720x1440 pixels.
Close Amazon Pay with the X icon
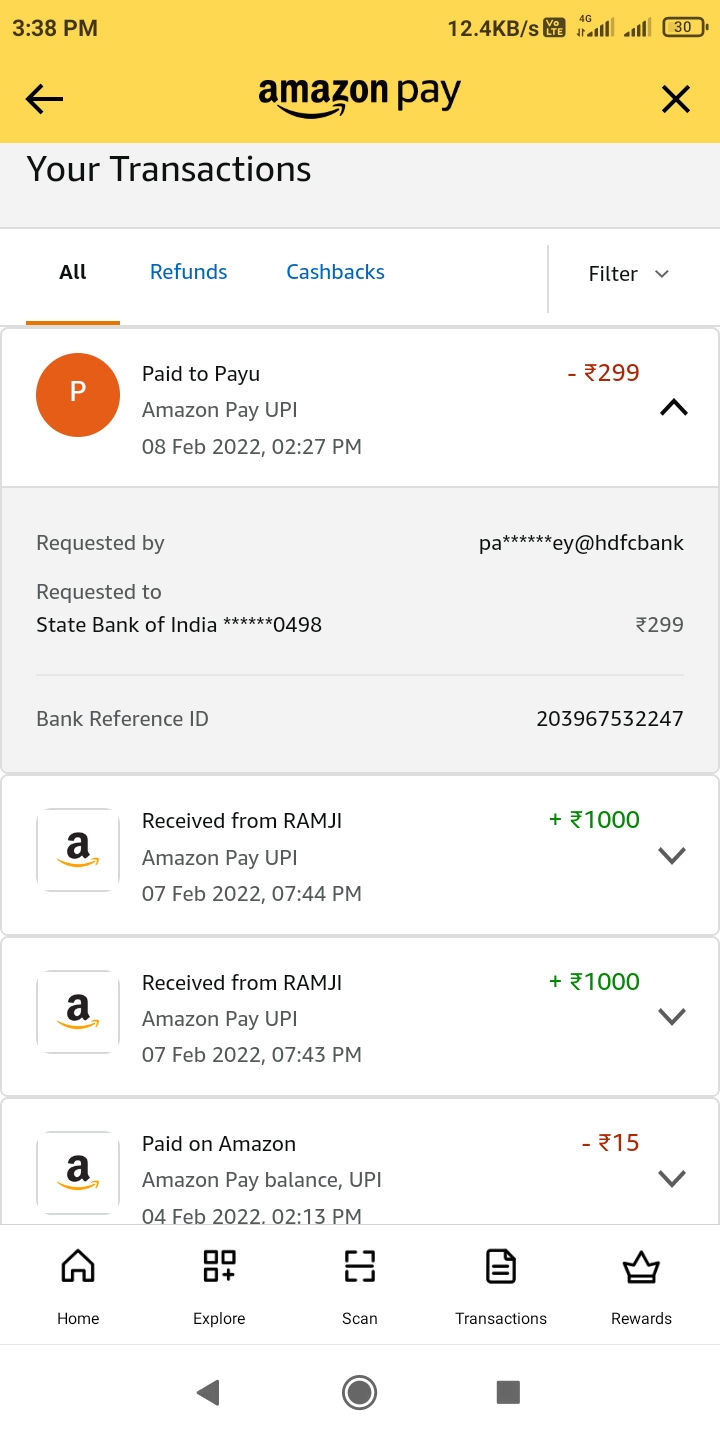point(676,98)
